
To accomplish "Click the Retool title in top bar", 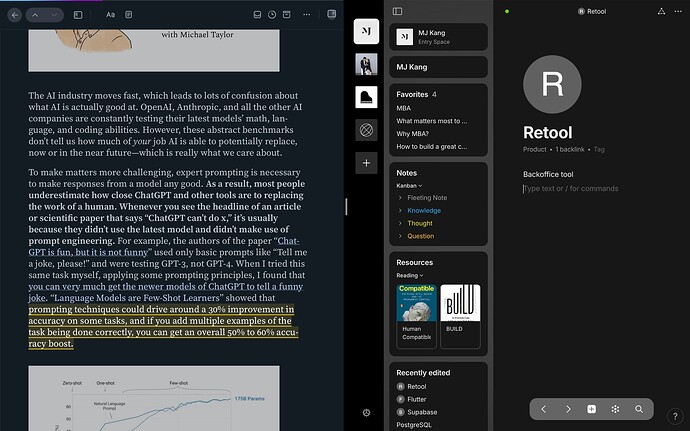I will point(592,11).
